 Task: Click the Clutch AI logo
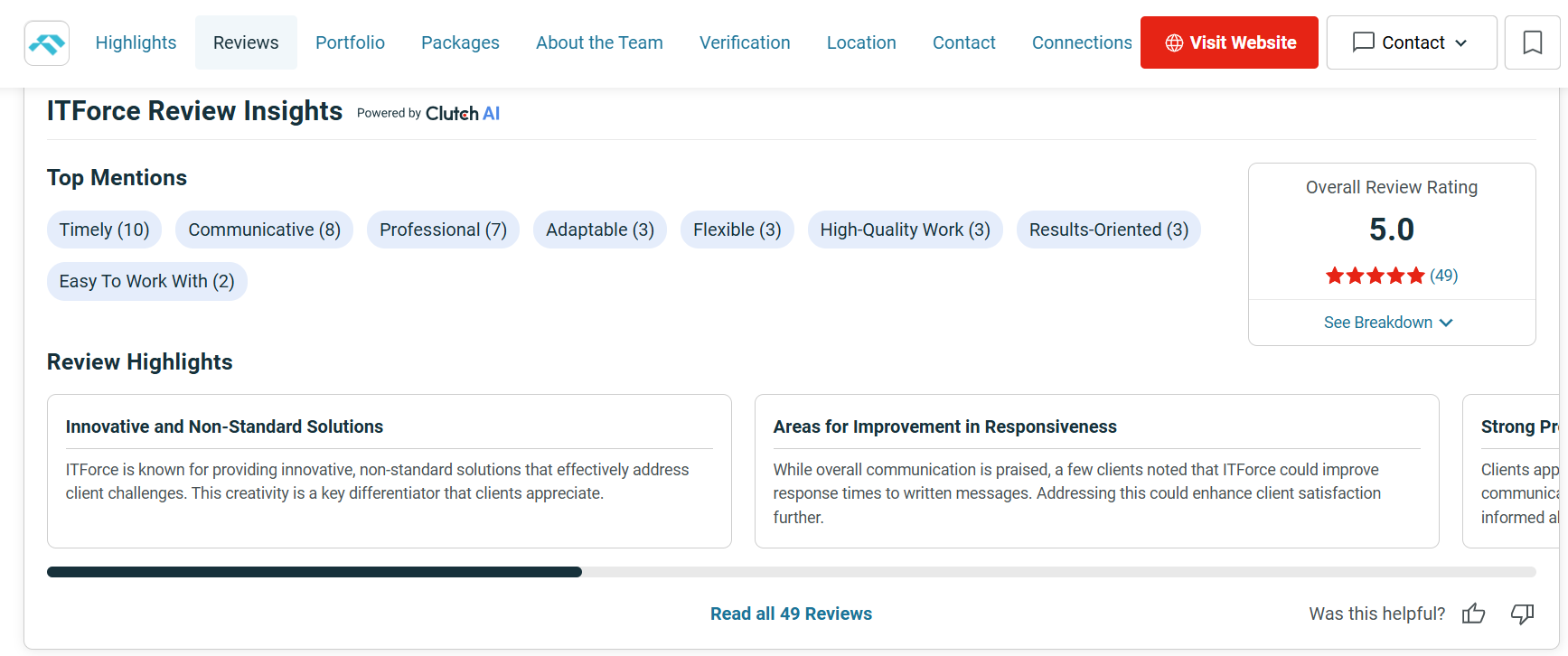coord(462,113)
